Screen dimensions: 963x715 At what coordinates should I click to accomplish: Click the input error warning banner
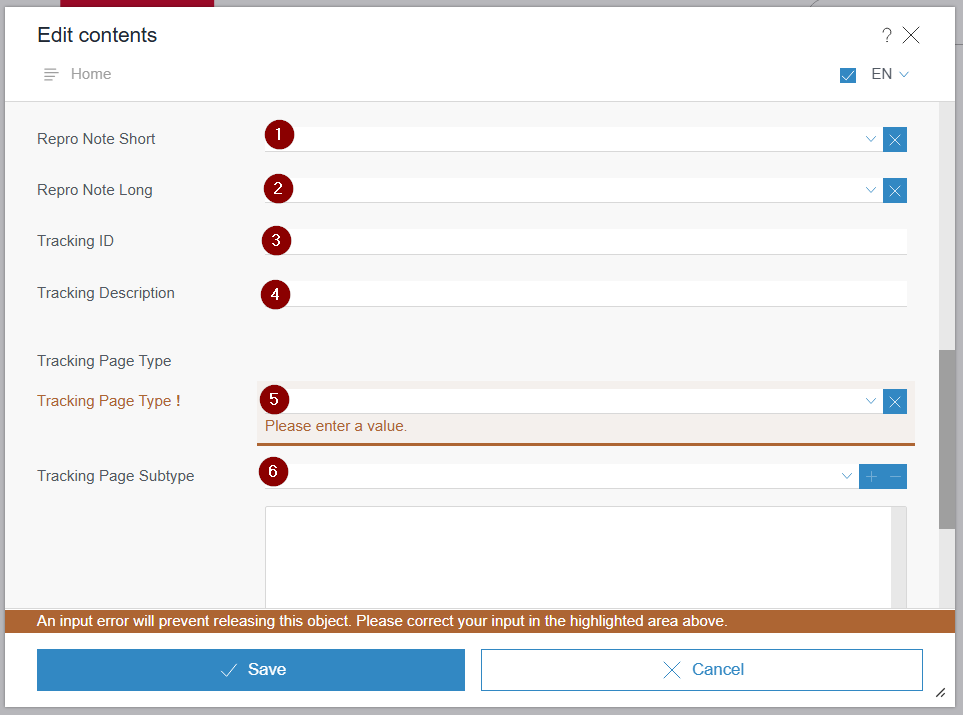coord(480,622)
